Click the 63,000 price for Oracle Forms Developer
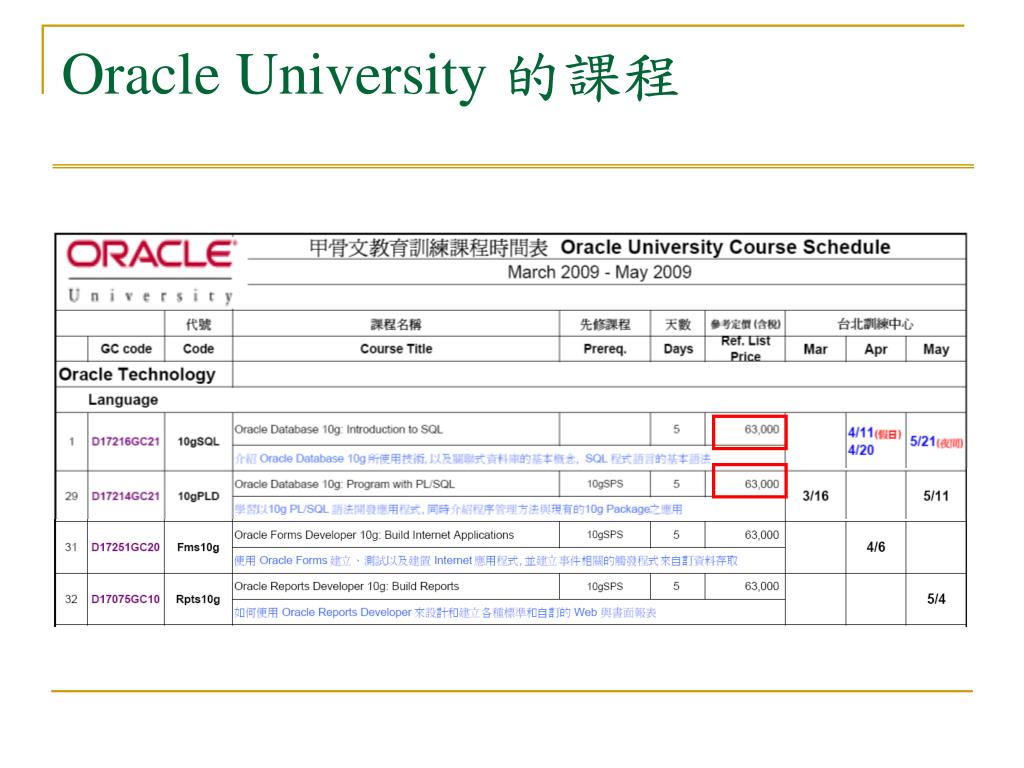1024x768 pixels. [x=761, y=535]
